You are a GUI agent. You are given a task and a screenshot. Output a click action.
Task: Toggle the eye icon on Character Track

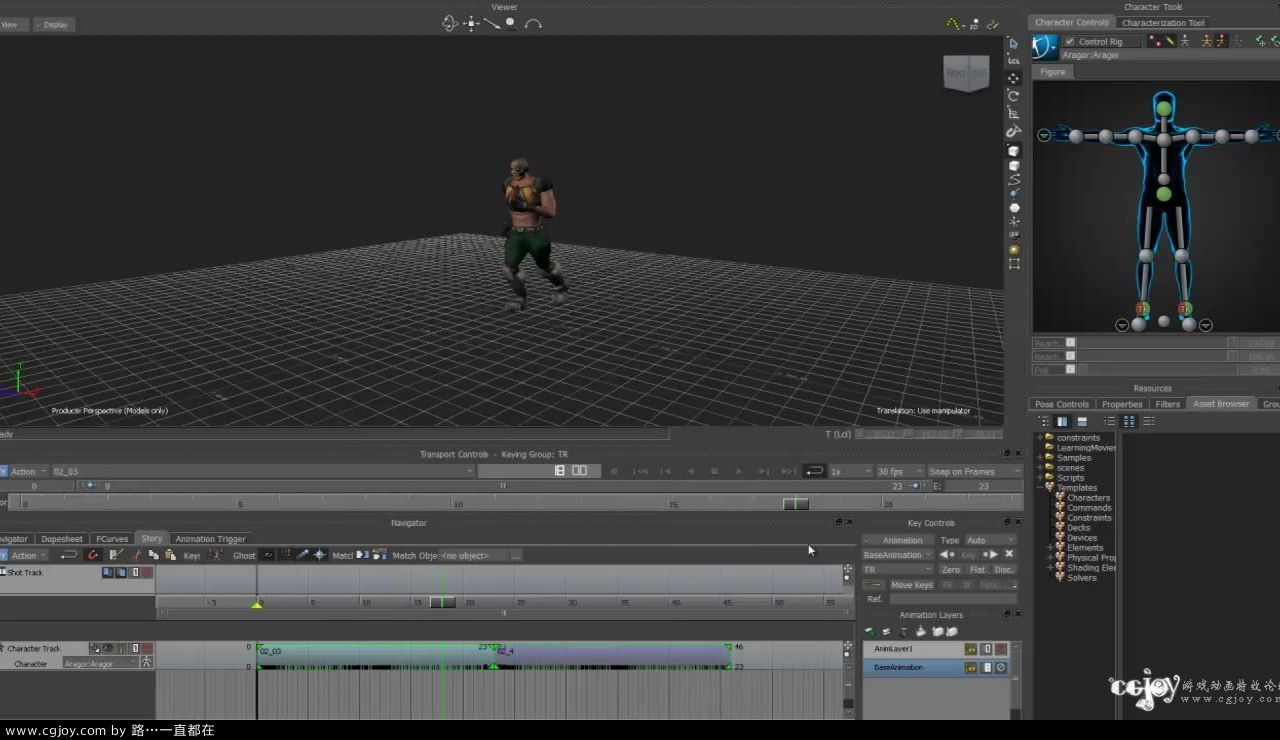click(x=107, y=648)
